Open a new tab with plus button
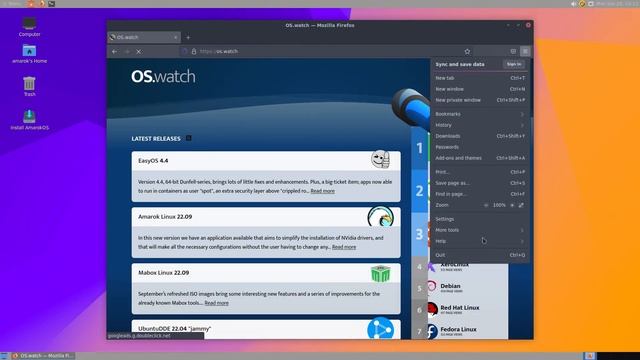 tap(188, 37)
